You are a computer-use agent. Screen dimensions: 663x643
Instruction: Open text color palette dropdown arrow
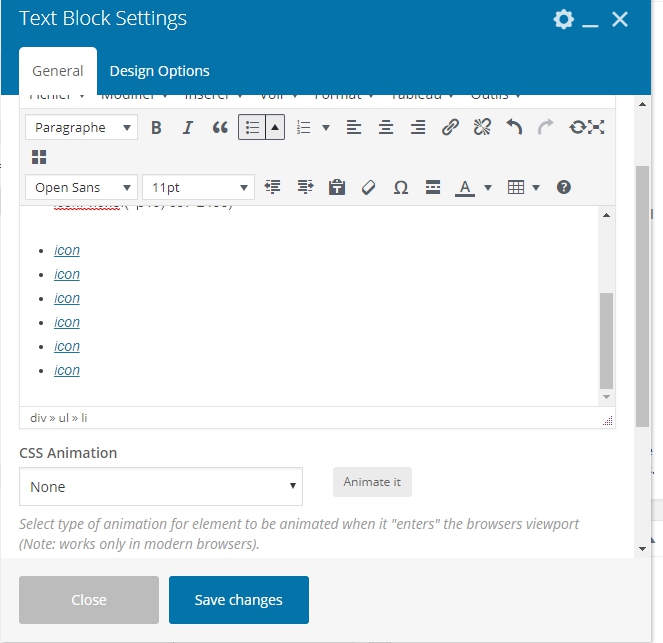[x=488, y=187]
